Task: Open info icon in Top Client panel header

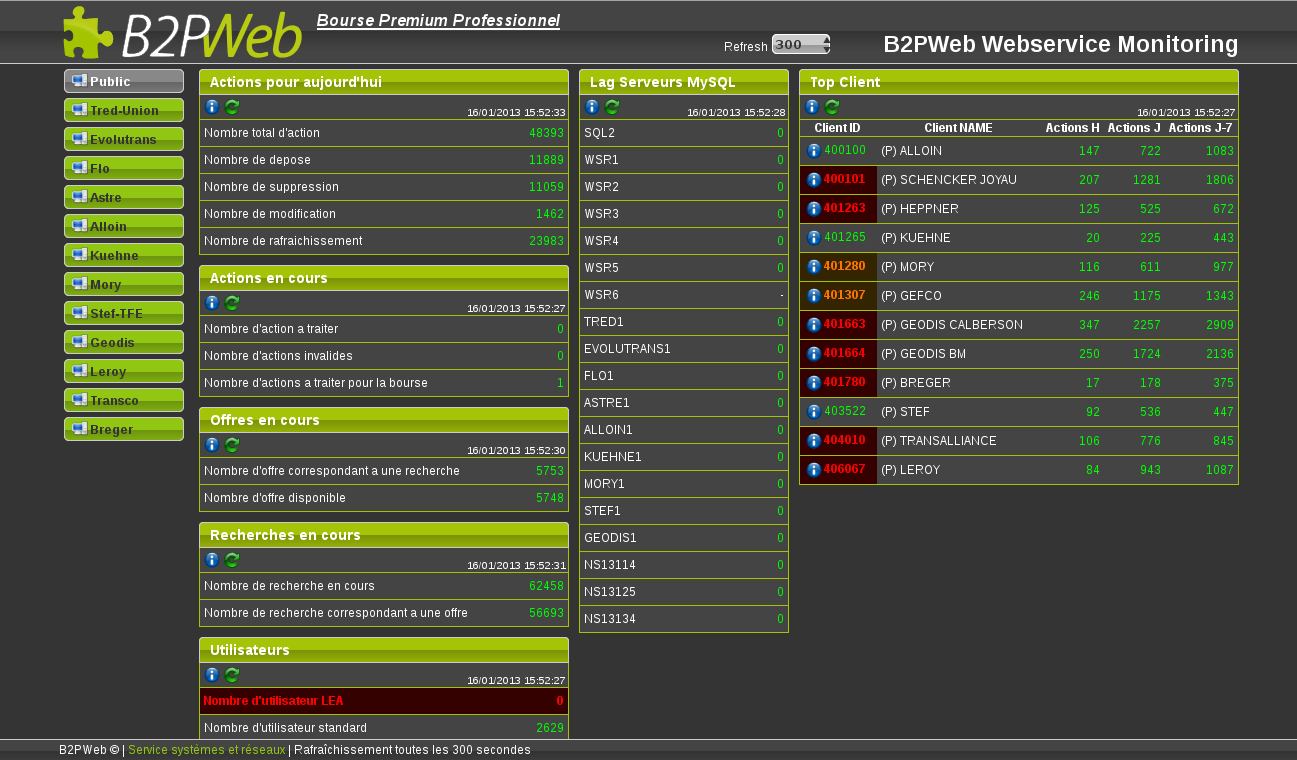Action: coord(812,107)
